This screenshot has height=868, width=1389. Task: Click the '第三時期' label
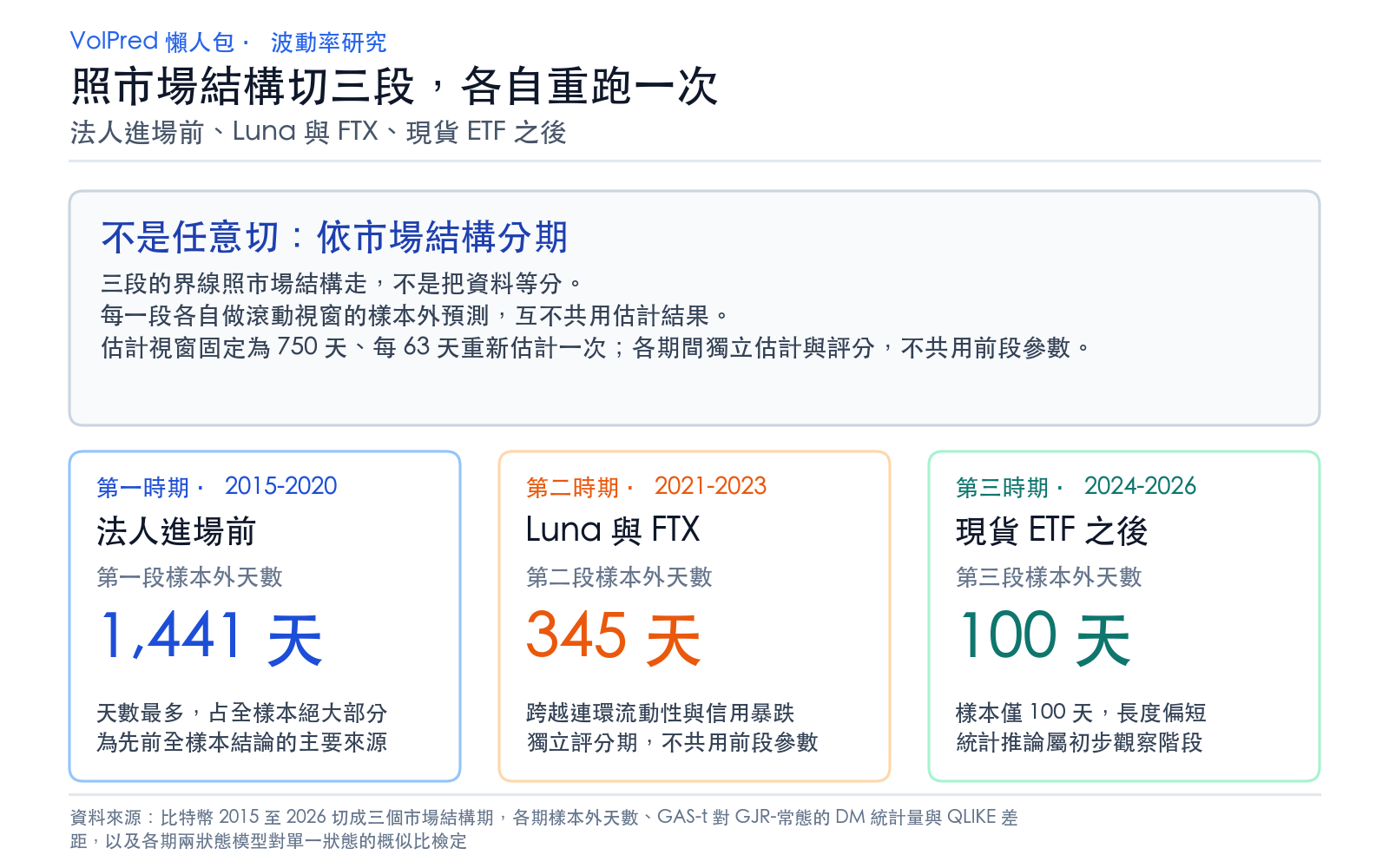point(1003,487)
